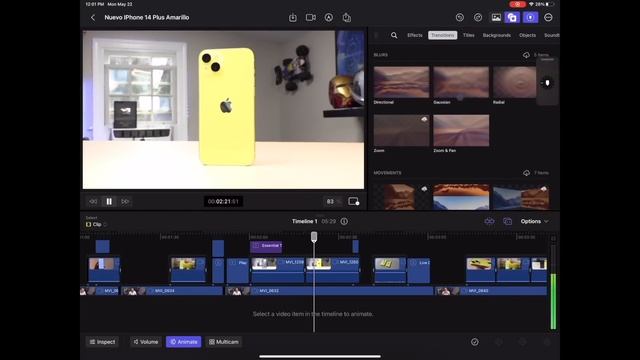
Task: Toggle the photo media browser icon
Action: pyautogui.click(x=496, y=18)
